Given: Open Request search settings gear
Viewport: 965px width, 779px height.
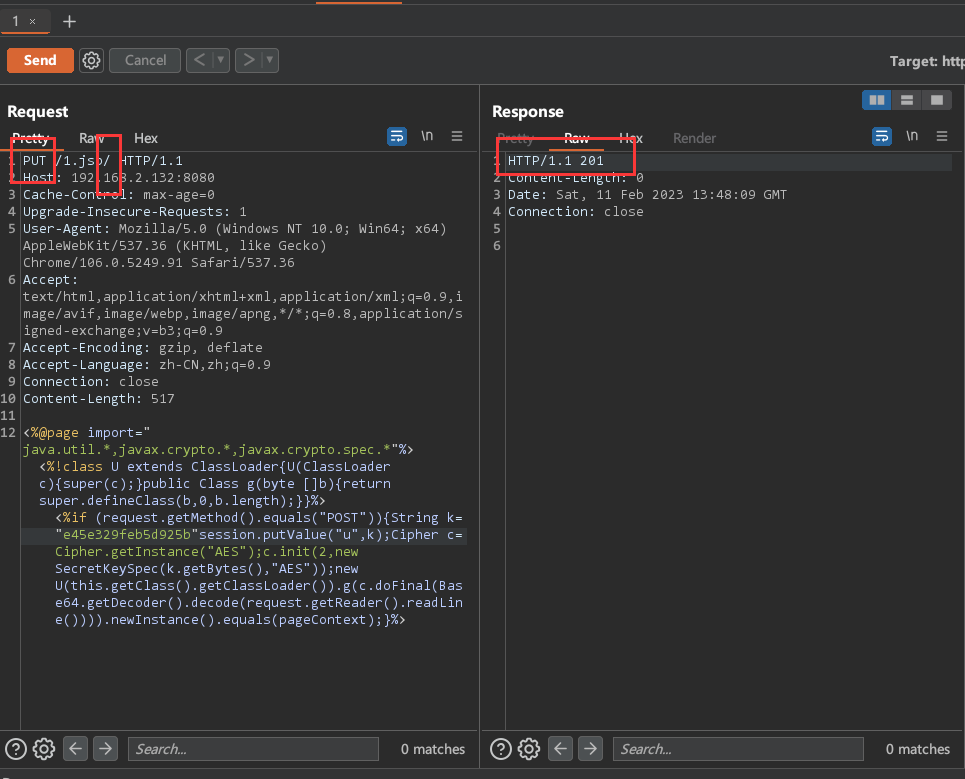Looking at the screenshot, I should (x=44, y=749).
